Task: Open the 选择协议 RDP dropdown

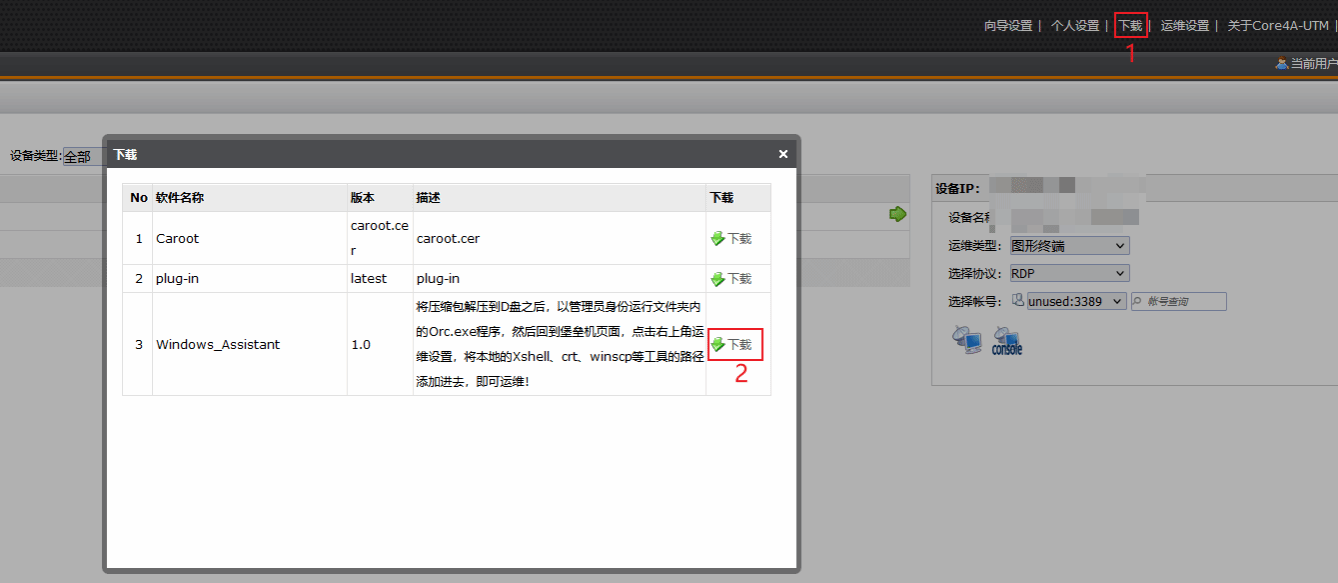Action: (x=1068, y=273)
